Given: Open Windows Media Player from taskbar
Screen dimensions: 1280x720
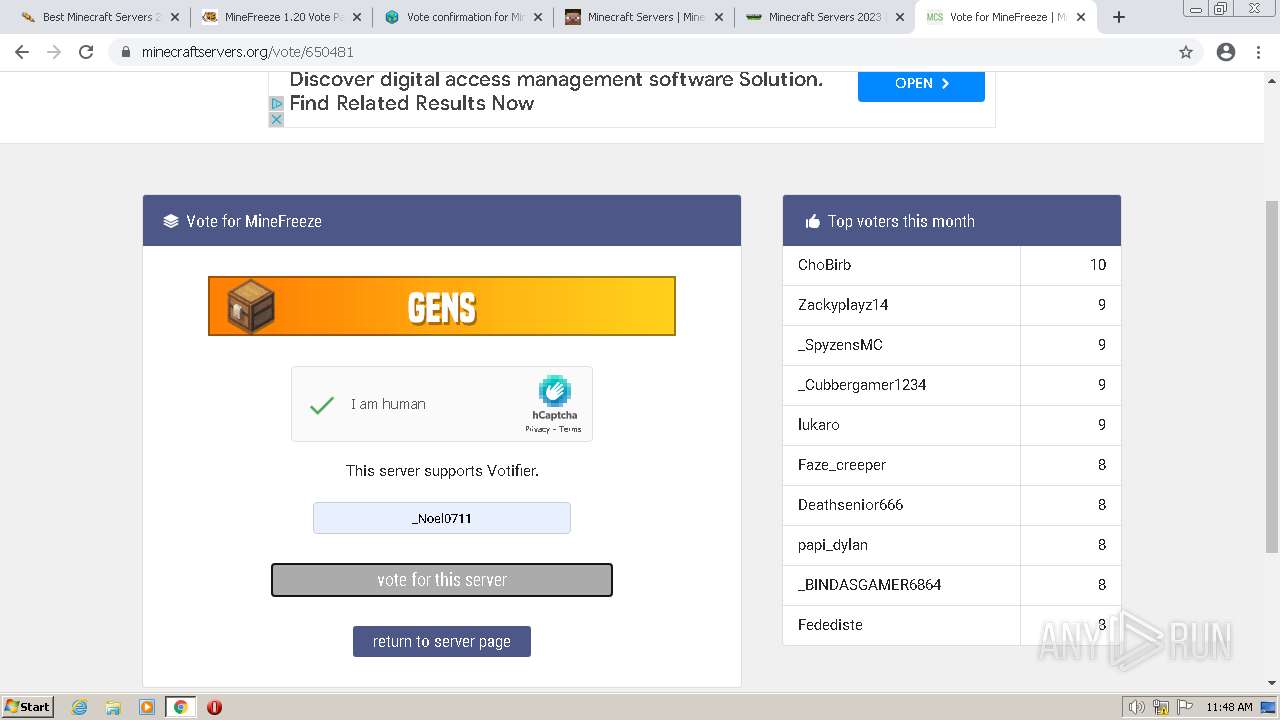Looking at the screenshot, I should pos(147,707).
